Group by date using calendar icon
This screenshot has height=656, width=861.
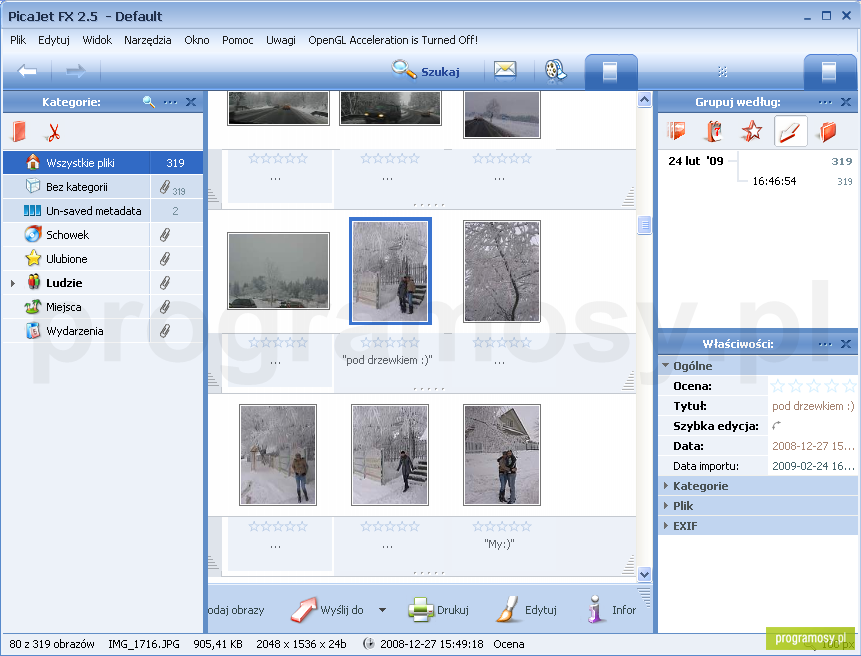pos(714,131)
